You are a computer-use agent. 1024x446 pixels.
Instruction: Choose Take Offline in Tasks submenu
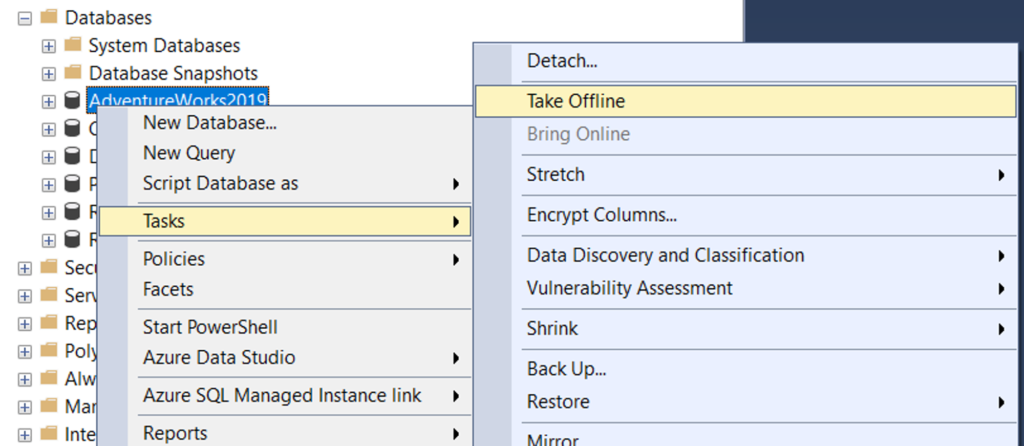click(x=745, y=101)
